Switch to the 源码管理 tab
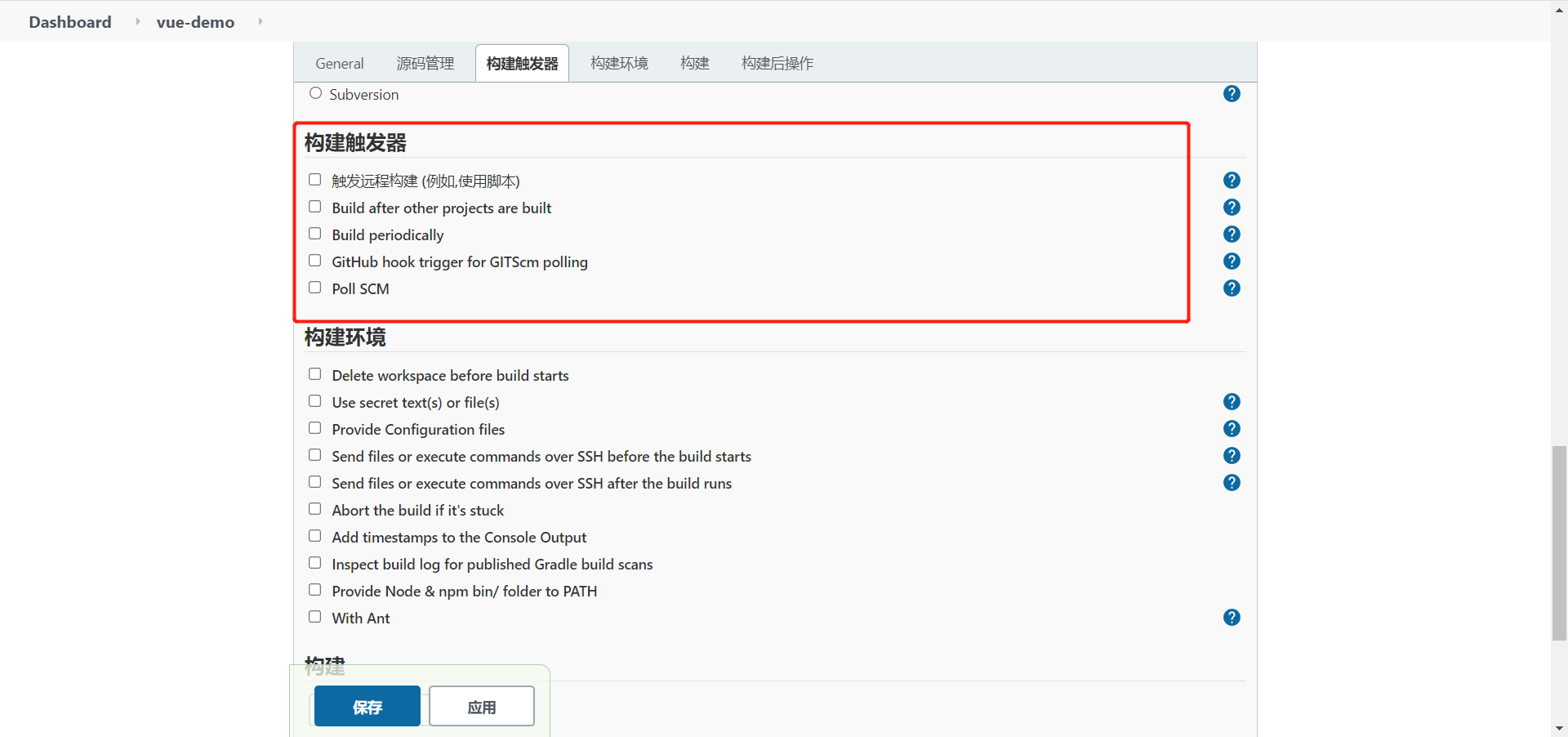Image resolution: width=1568 pixels, height=737 pixels. [425, 63]
